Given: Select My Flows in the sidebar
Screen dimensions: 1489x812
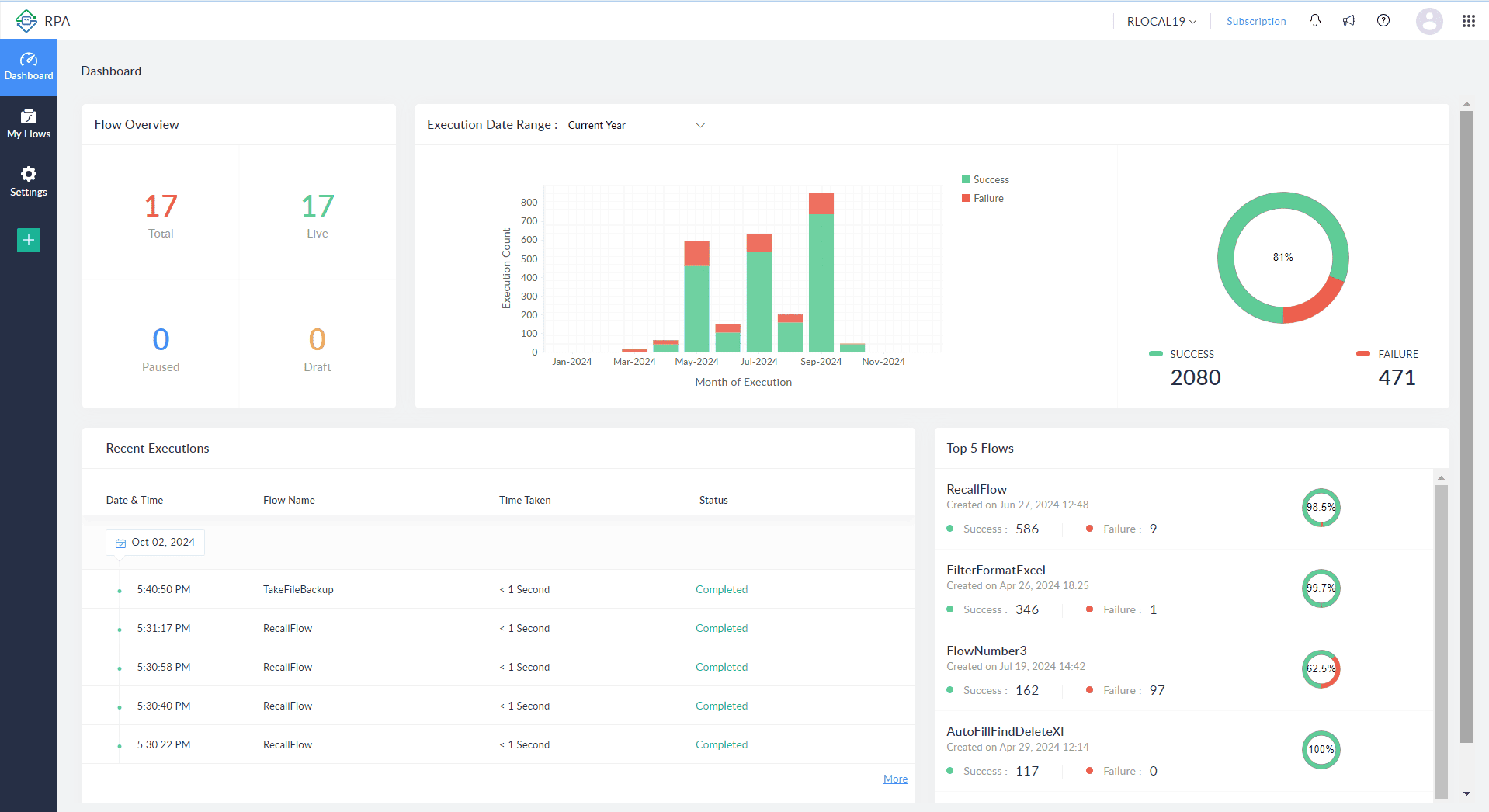Looking at the screenshot, I should [x=28, y=123].
